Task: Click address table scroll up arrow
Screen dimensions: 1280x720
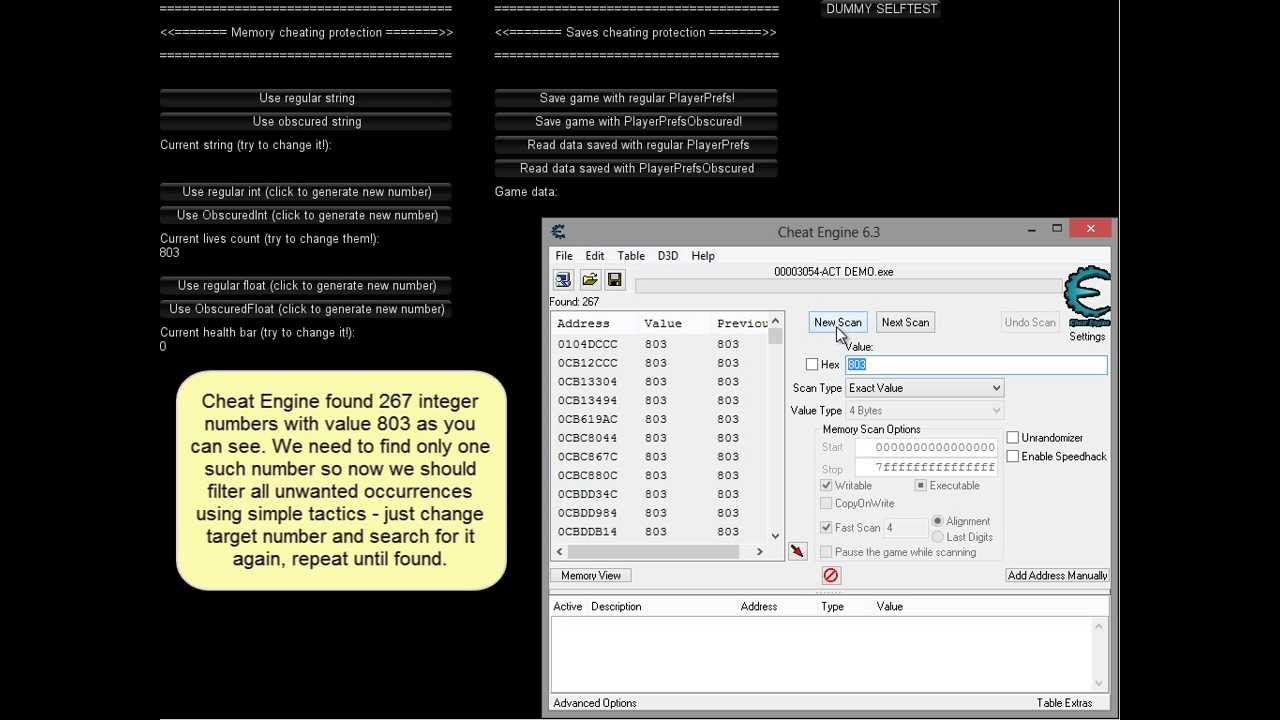Action: coord(1098,626)
